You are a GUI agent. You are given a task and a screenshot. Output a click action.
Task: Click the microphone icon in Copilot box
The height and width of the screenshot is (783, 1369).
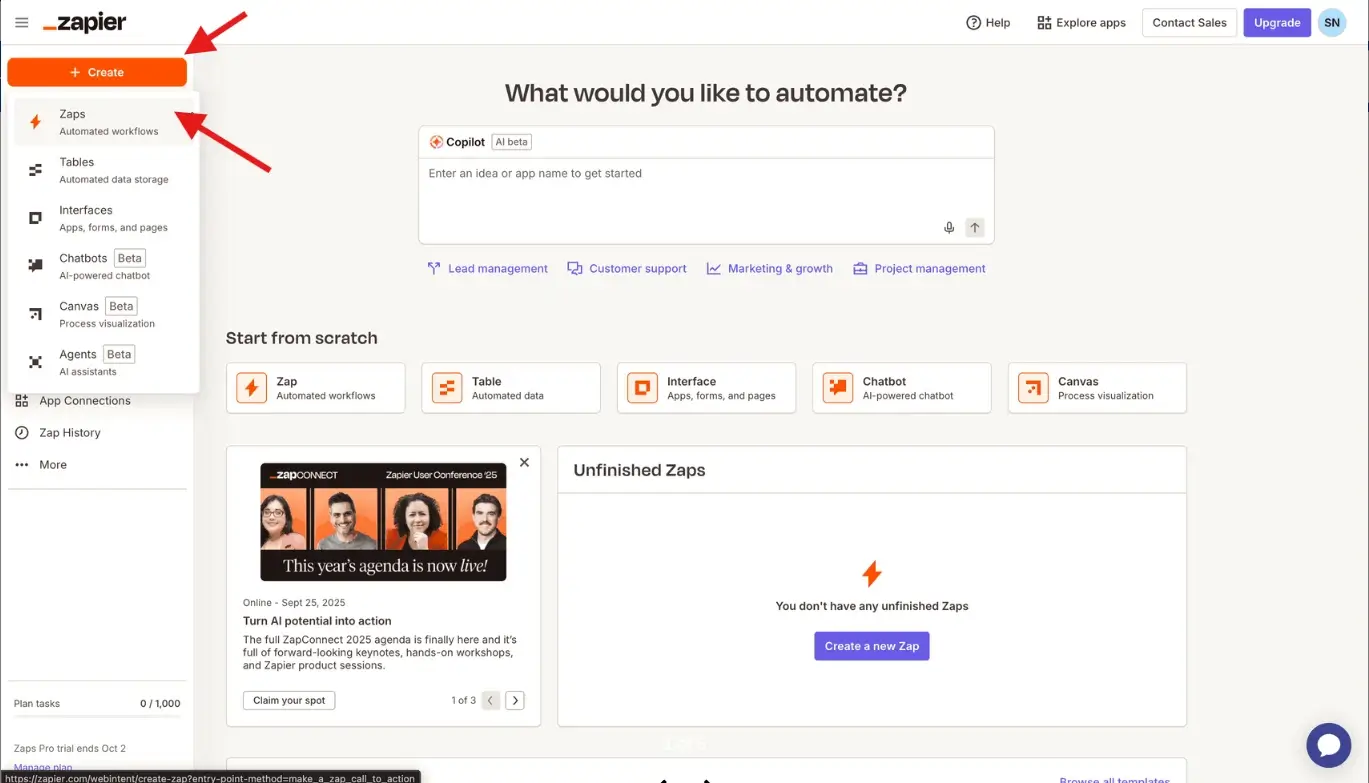point(949,228)
